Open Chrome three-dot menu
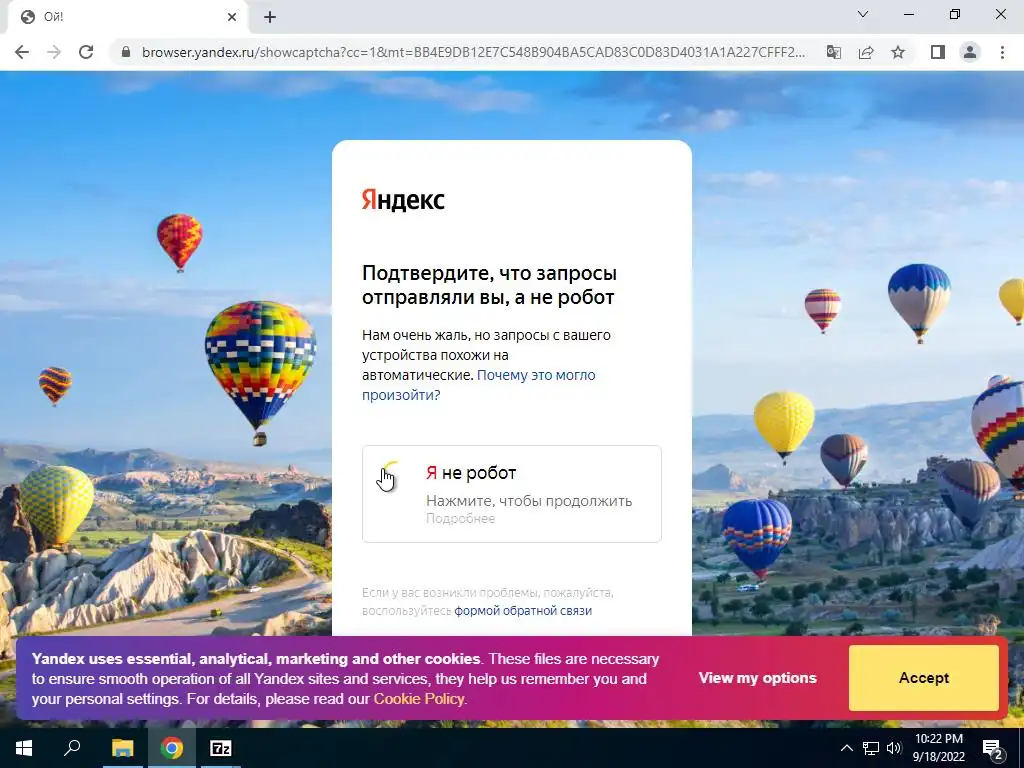The width and height of the screenshot is (1024, 768). tap(1002, 52)
